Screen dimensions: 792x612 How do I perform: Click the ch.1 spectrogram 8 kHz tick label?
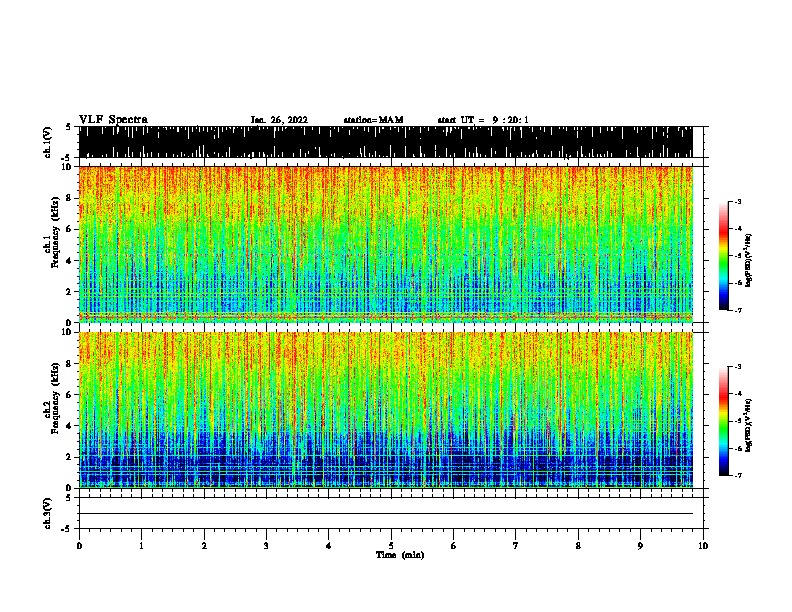pos(70,198)
